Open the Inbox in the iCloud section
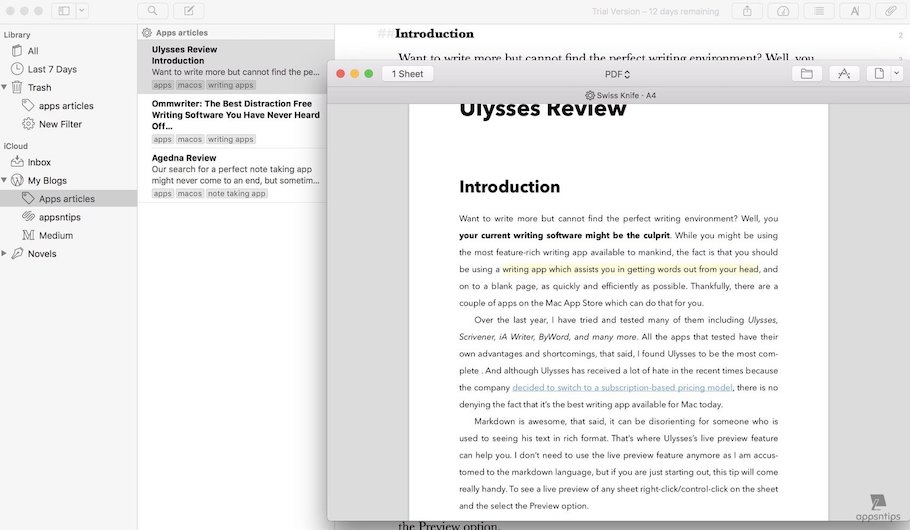Viewport: 910px width, 530px height. [39, 162]
